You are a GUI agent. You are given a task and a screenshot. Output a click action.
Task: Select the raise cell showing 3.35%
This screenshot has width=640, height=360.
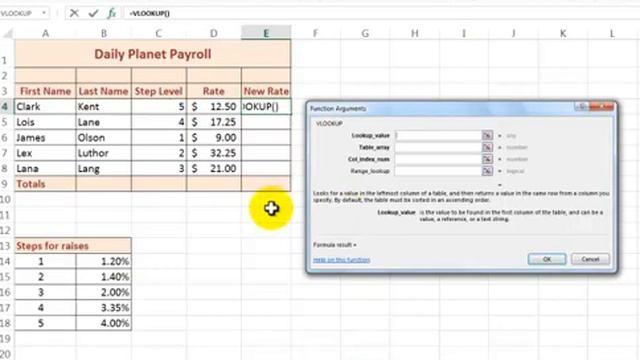tap(104, 308)
